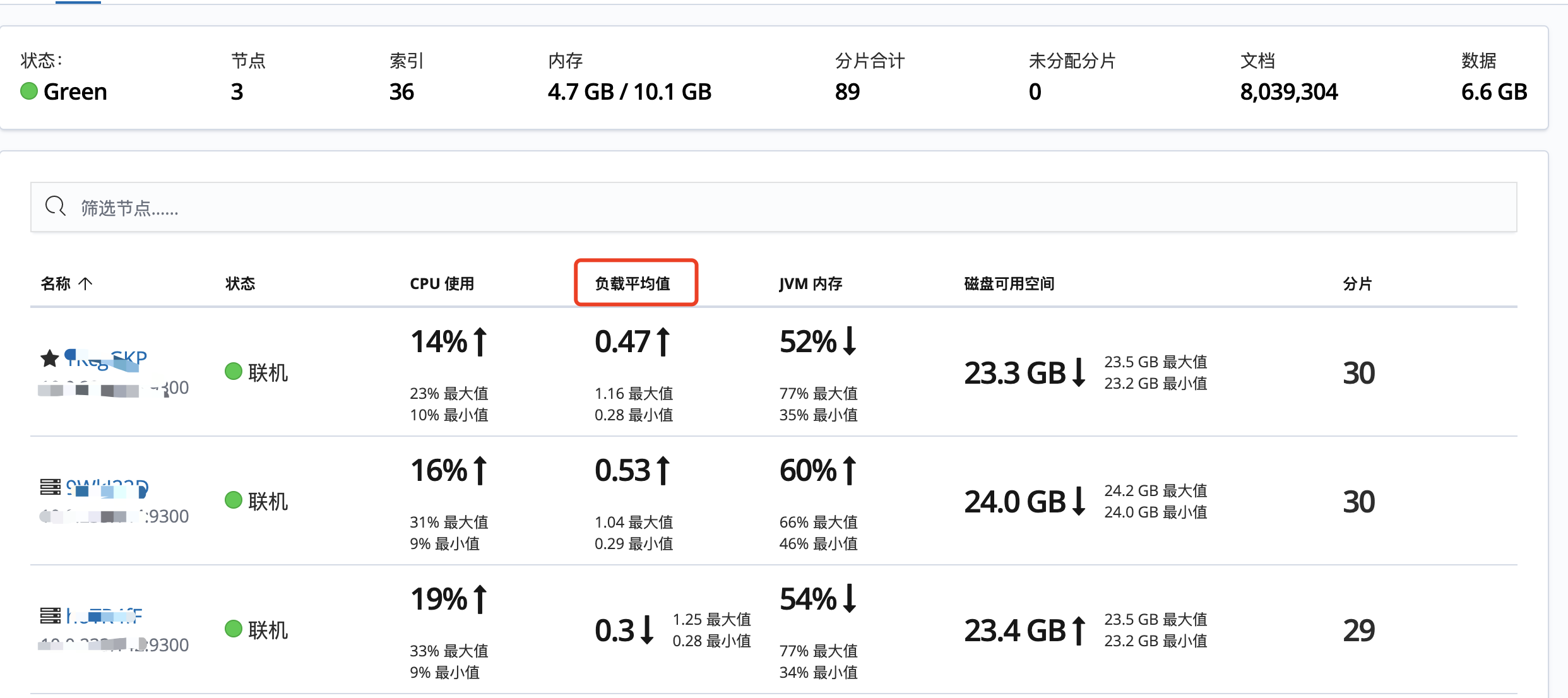Image resolution: width=1568 pixels, height=698 pixels.
Task: Click the 34% 最小值 JVM text
Action: coord(818,673)
